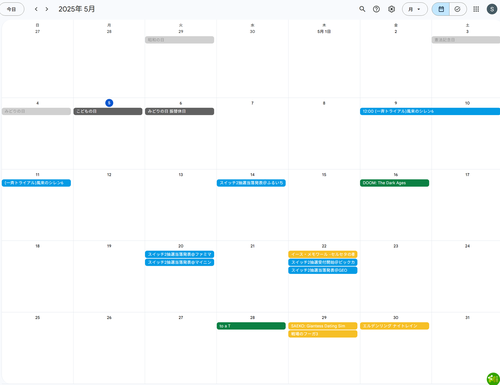Image resolution: width=500 pixels, height=385 pixels.
Task: Open the help question mark icon
Action: [376, 9]
